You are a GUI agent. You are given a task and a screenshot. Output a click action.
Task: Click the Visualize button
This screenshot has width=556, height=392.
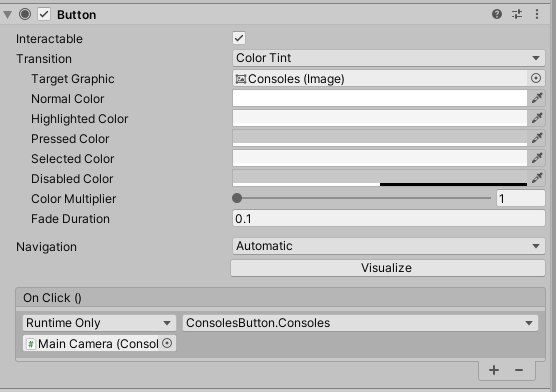[388, 268]
